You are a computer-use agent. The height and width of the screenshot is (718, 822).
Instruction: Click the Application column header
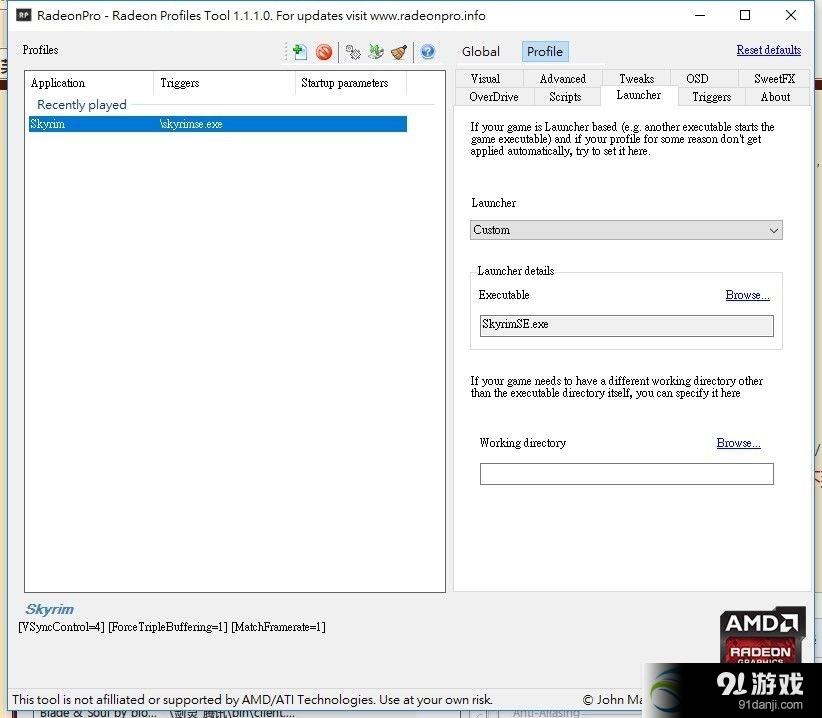coord(89,83)
